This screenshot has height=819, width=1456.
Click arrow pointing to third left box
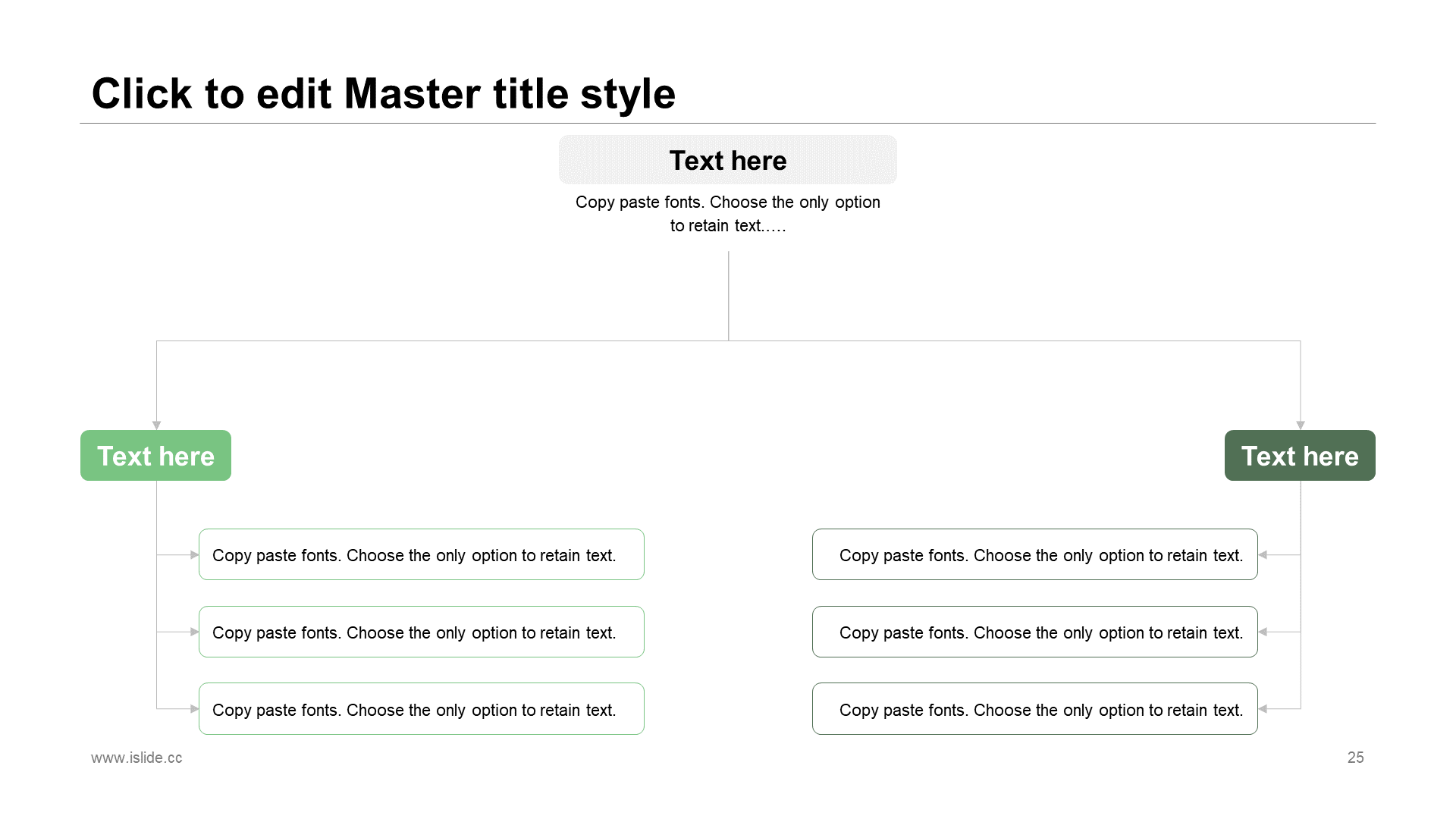pos(194,709)
